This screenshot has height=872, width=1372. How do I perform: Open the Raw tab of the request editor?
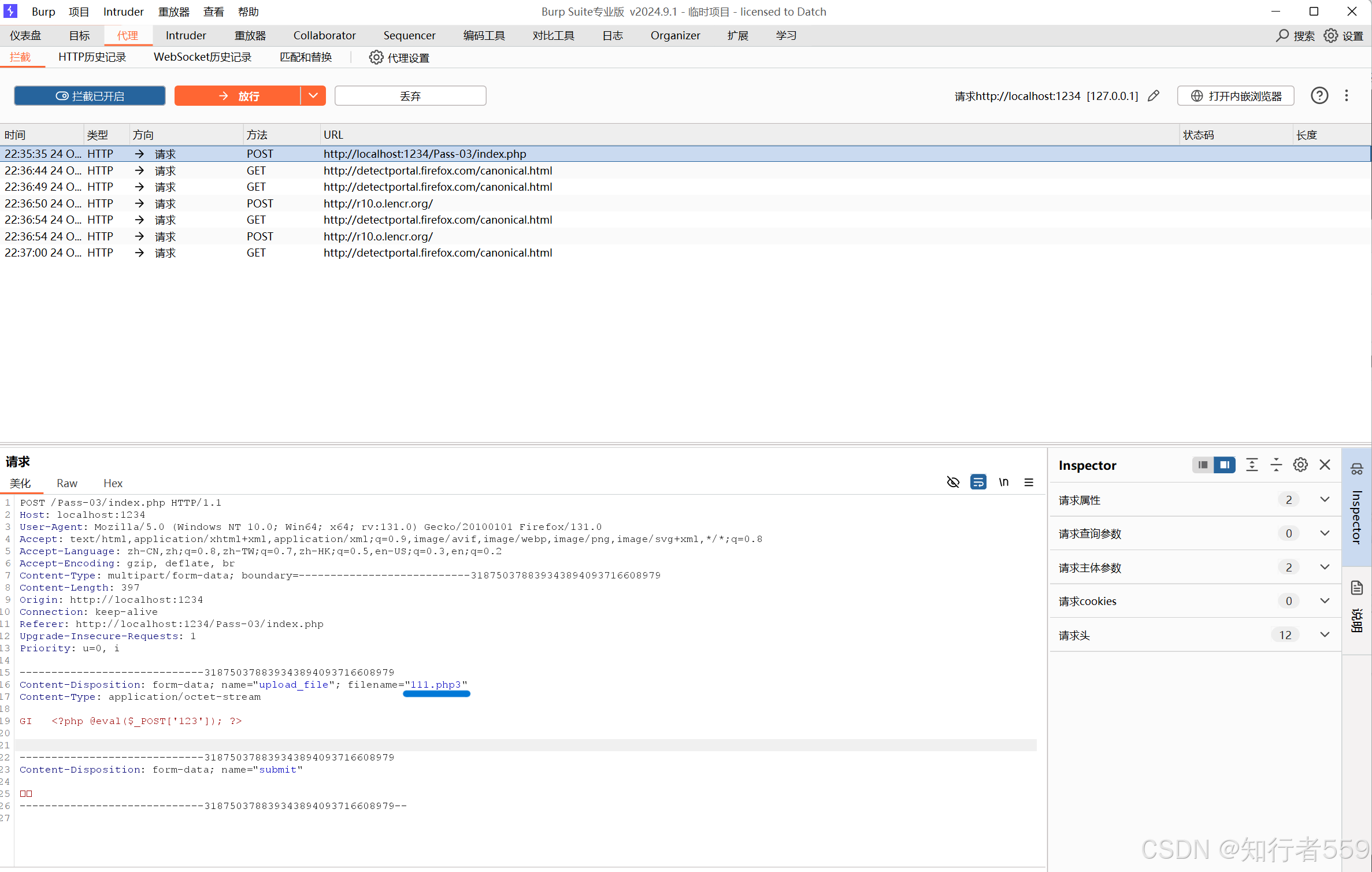point(67,483)
